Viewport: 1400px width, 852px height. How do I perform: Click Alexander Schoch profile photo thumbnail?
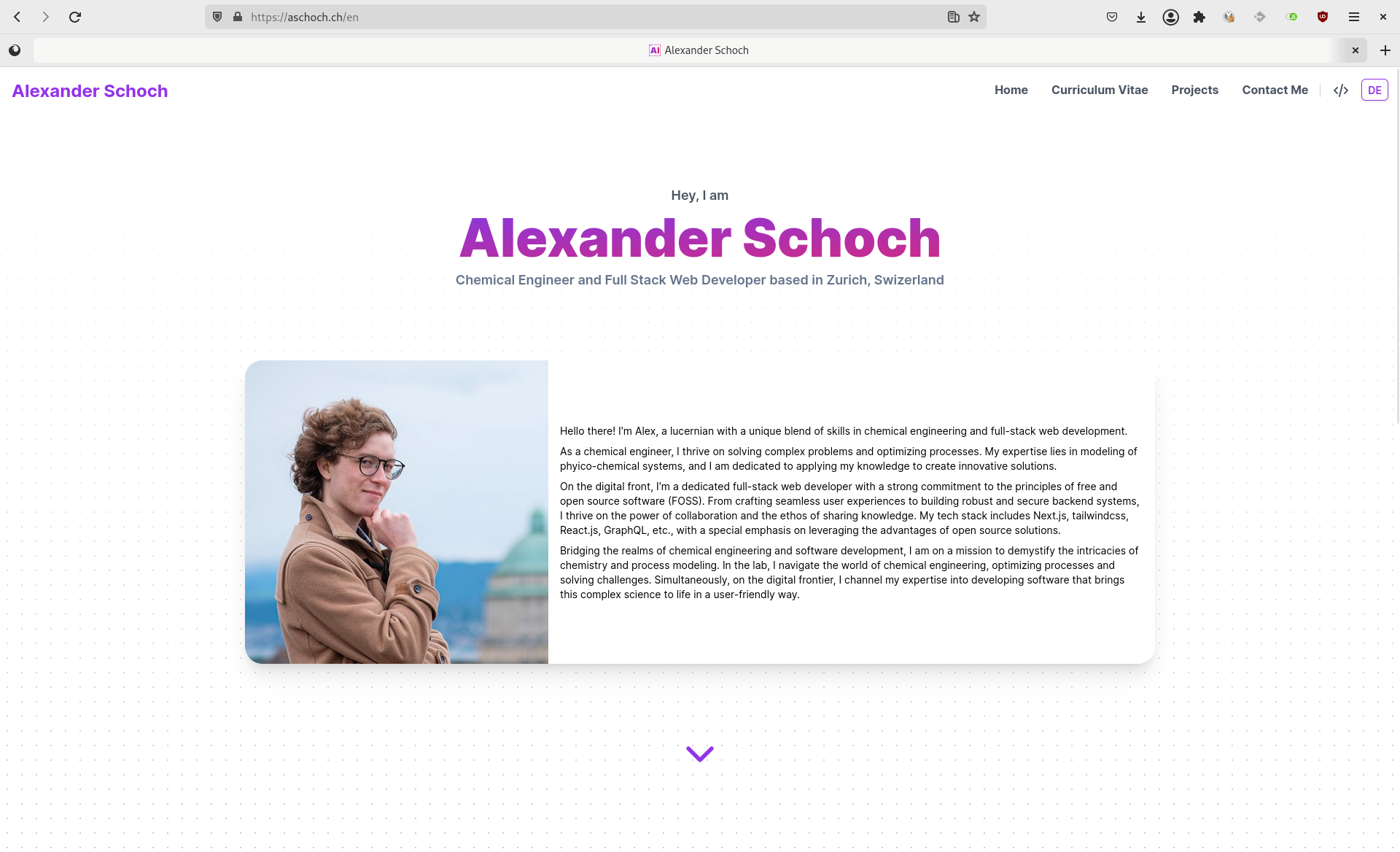[x=397, y=512]
